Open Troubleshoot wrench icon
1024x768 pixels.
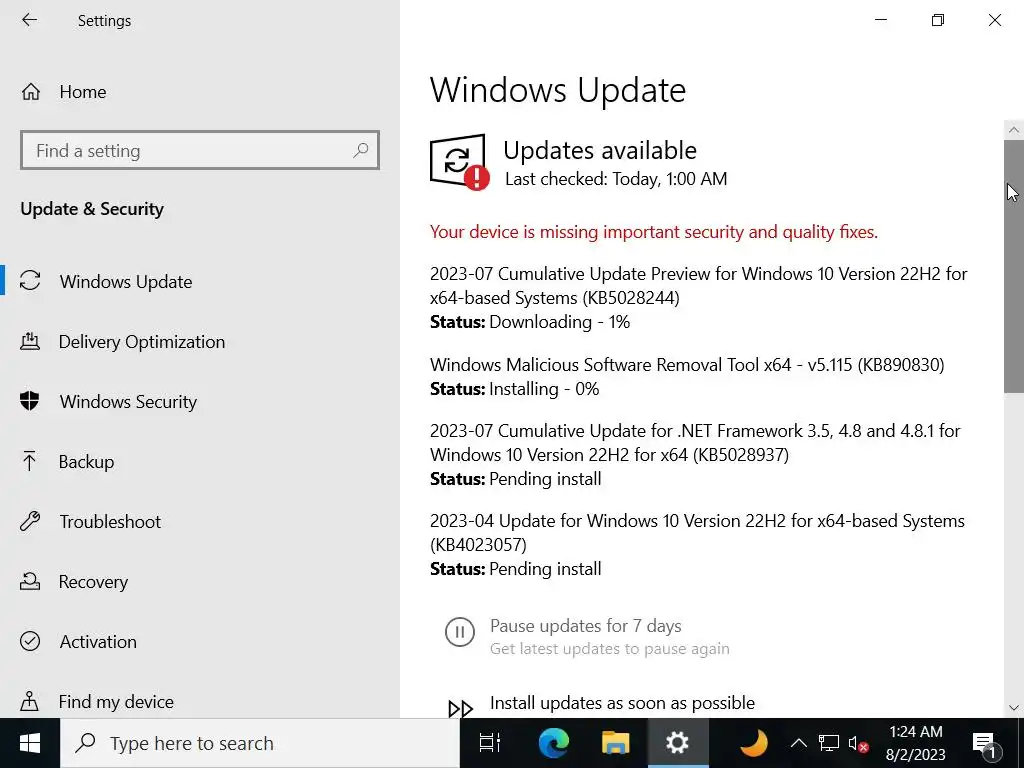click(x=30, y=521)
